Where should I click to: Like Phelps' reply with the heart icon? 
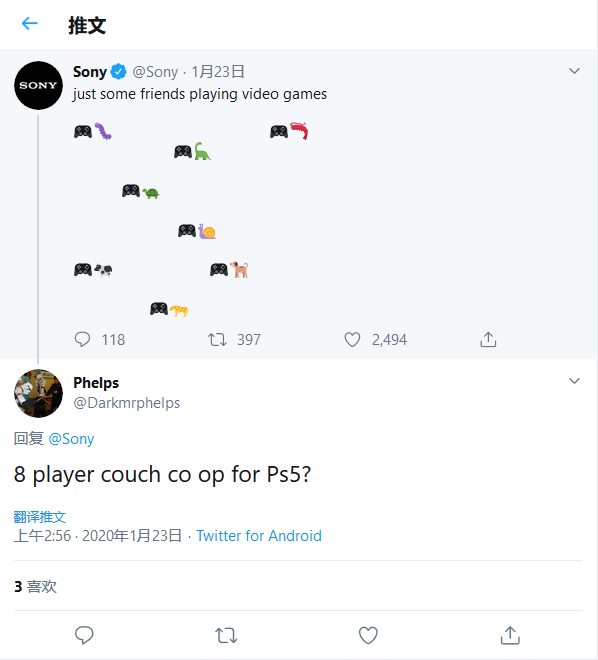(368, 635)
